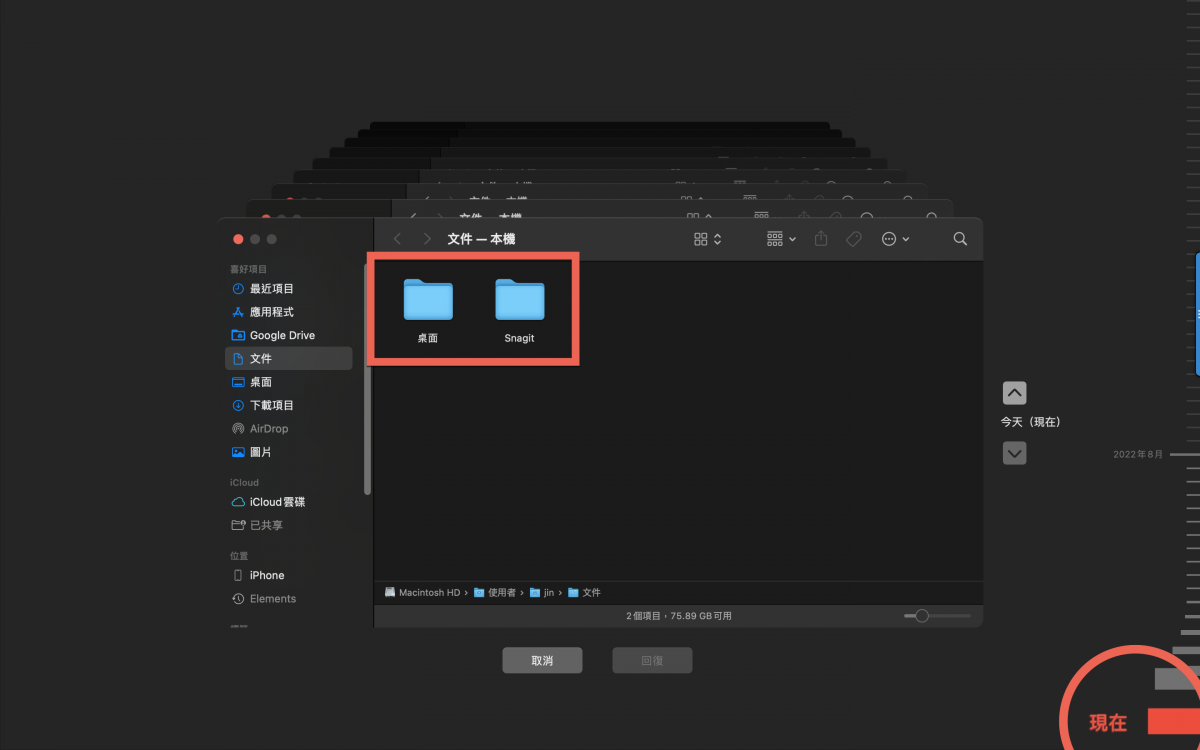Select iPhone under 位置

(x=289, y=575)
